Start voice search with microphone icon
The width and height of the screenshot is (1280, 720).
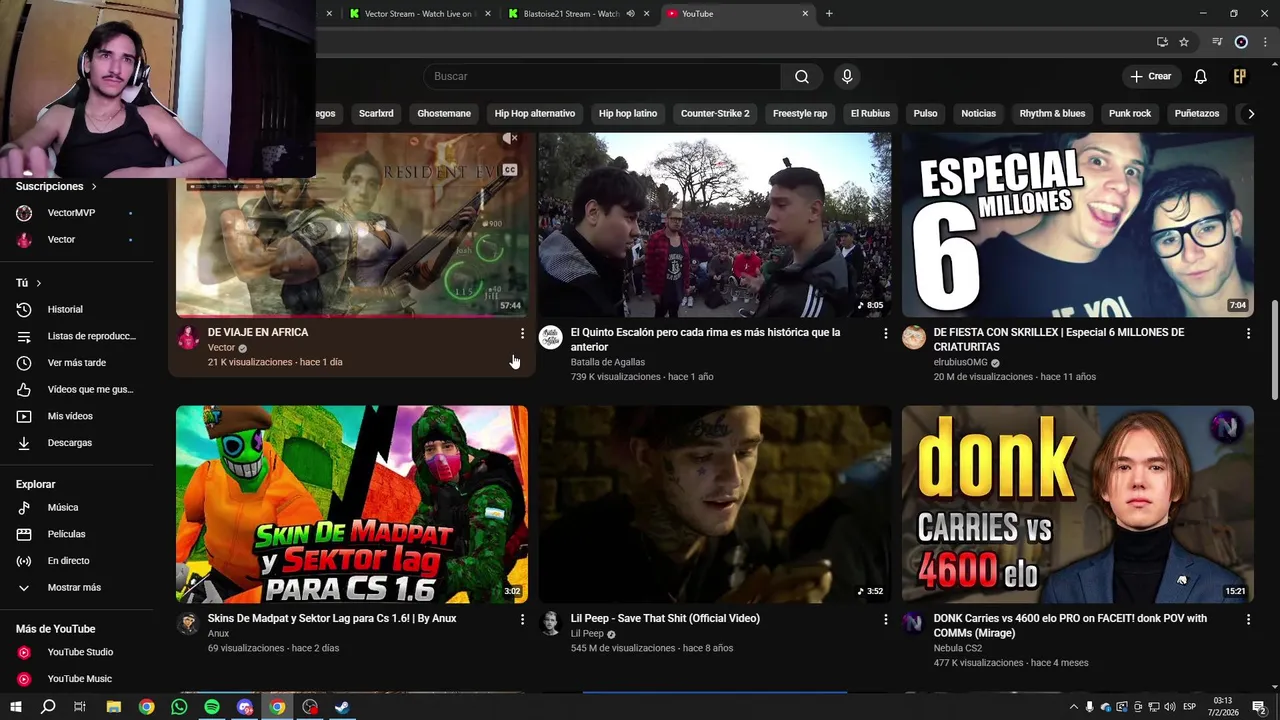[847, 77]
